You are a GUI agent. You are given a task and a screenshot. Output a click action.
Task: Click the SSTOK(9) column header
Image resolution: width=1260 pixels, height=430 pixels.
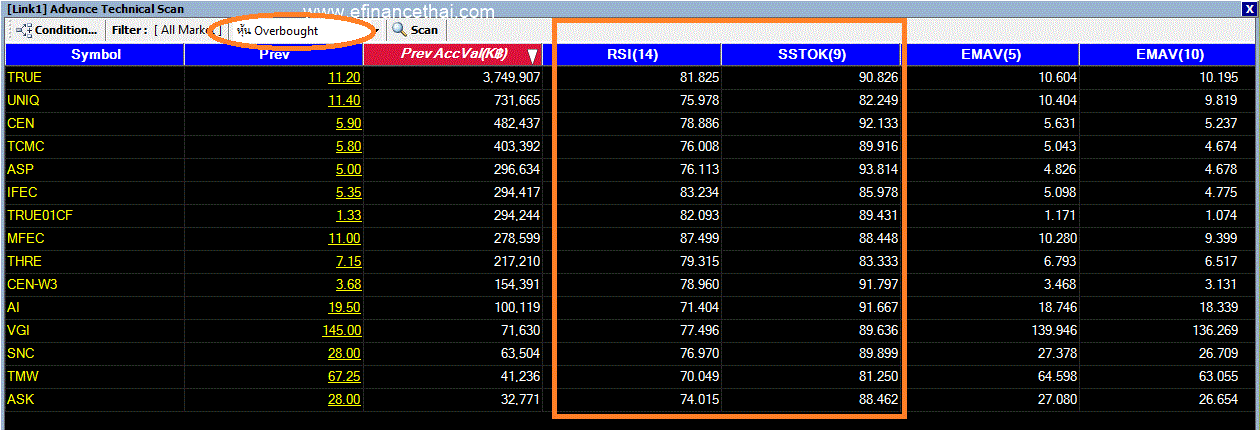[x=811, y=54]
